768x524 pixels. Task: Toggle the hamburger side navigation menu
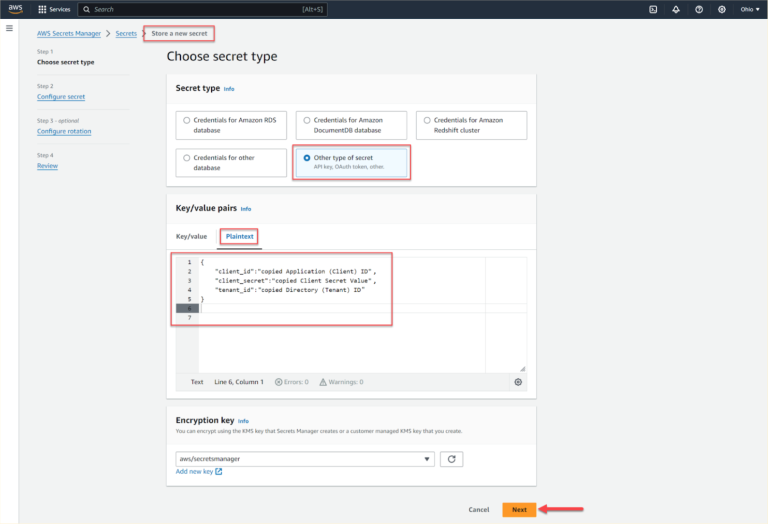point(10,29)
